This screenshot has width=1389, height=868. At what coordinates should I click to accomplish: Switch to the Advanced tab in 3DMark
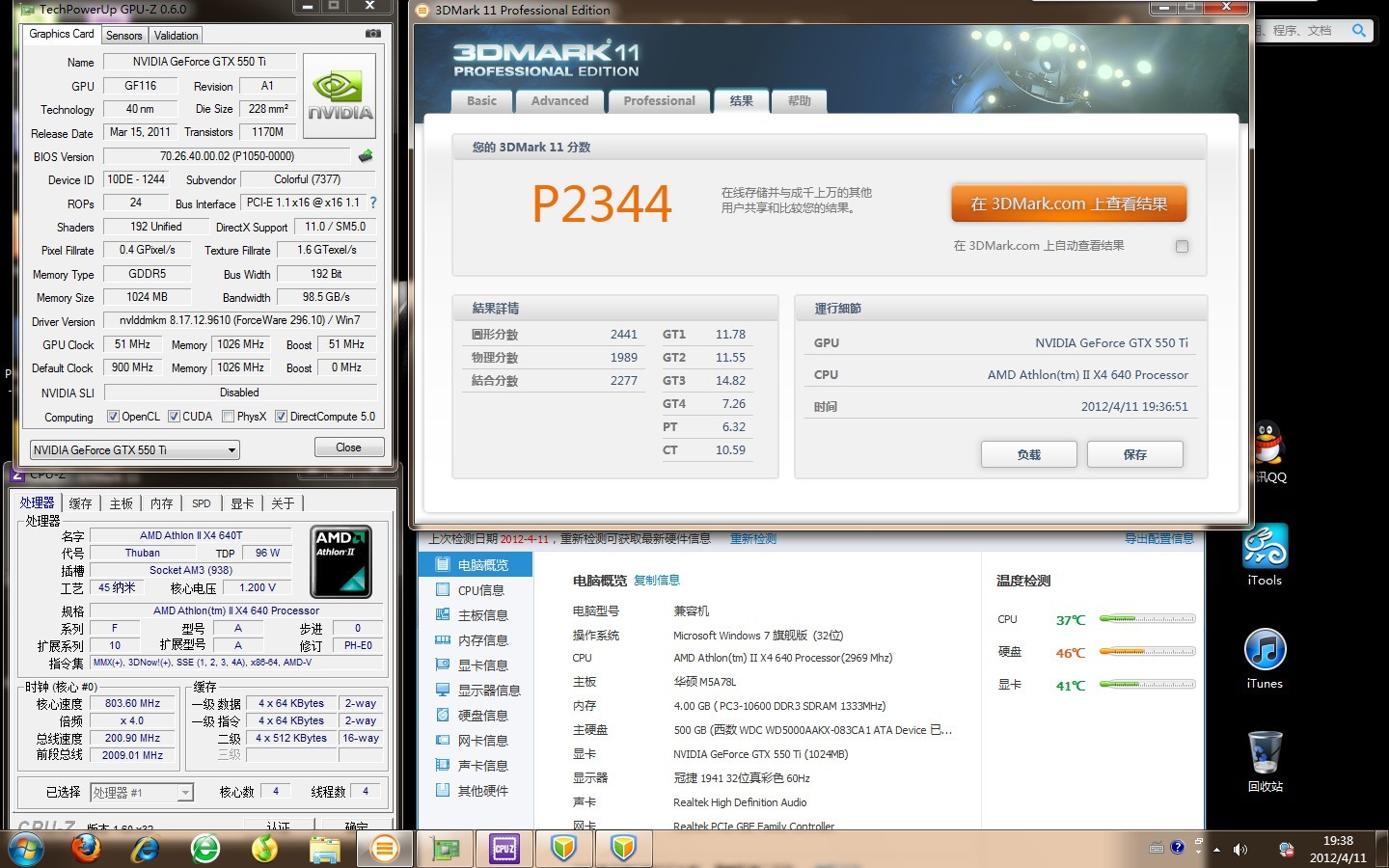tap(559, 101)
